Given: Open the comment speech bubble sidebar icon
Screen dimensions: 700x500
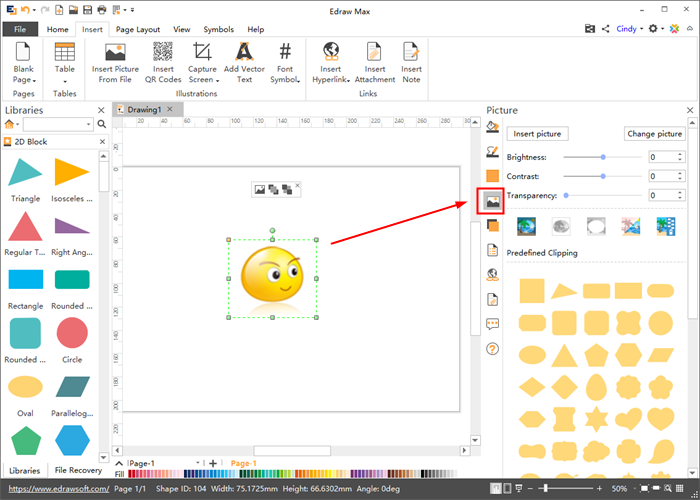Looking at the screenshot, I should click(492, 324).
